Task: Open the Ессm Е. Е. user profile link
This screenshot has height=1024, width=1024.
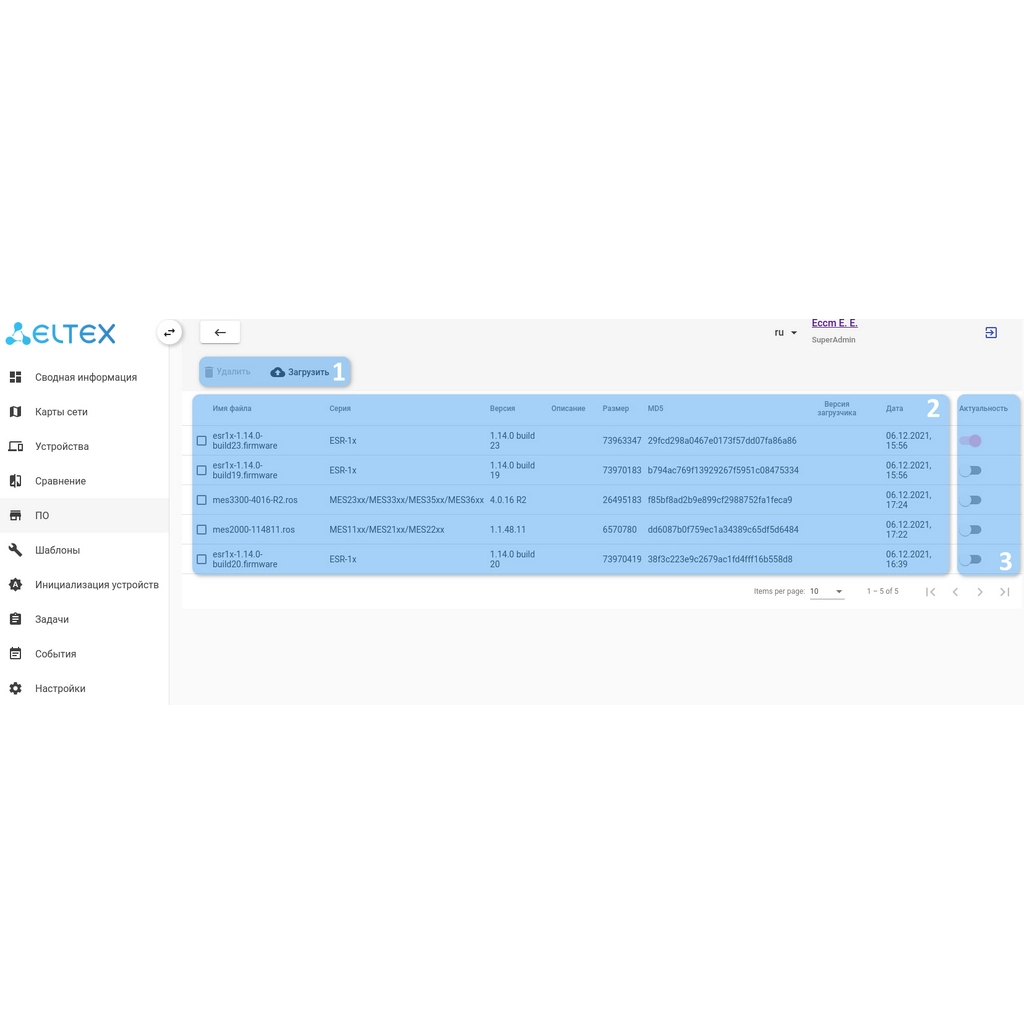Action: [834, 323]
